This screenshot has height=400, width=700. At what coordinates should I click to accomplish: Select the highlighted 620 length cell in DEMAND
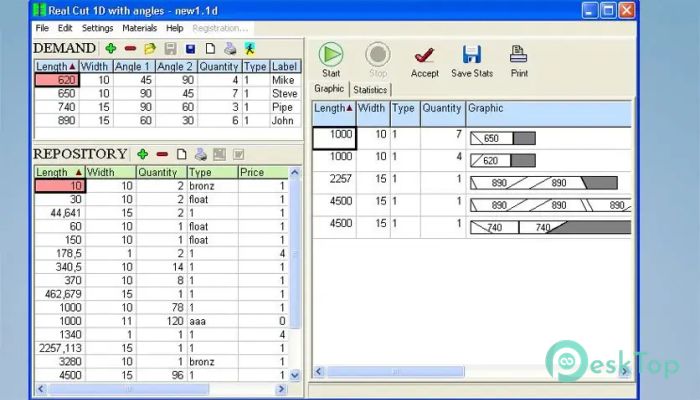[x=57, y=80]
